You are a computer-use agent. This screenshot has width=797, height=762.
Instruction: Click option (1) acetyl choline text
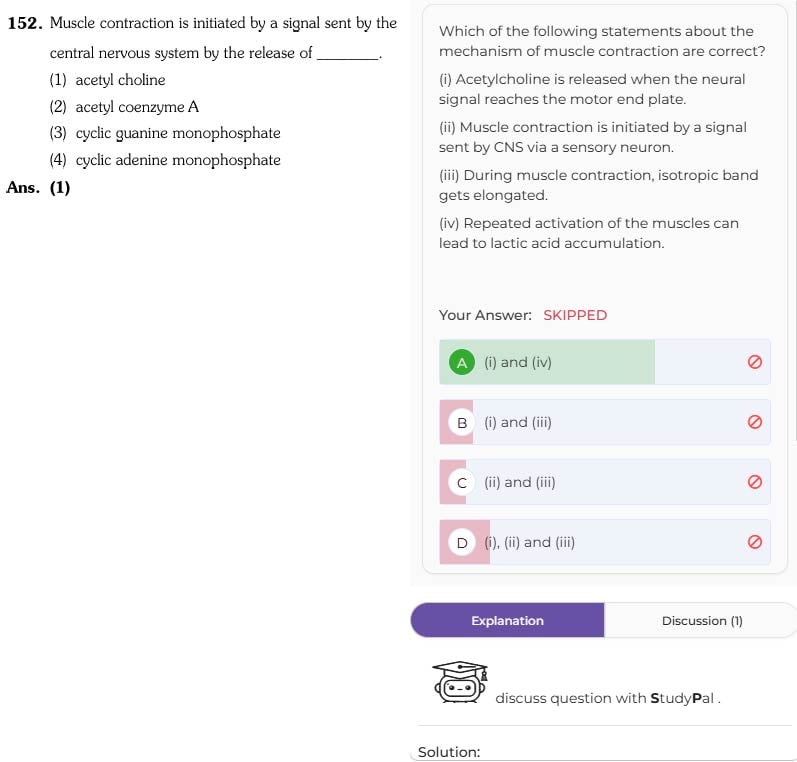click(120, 80)
